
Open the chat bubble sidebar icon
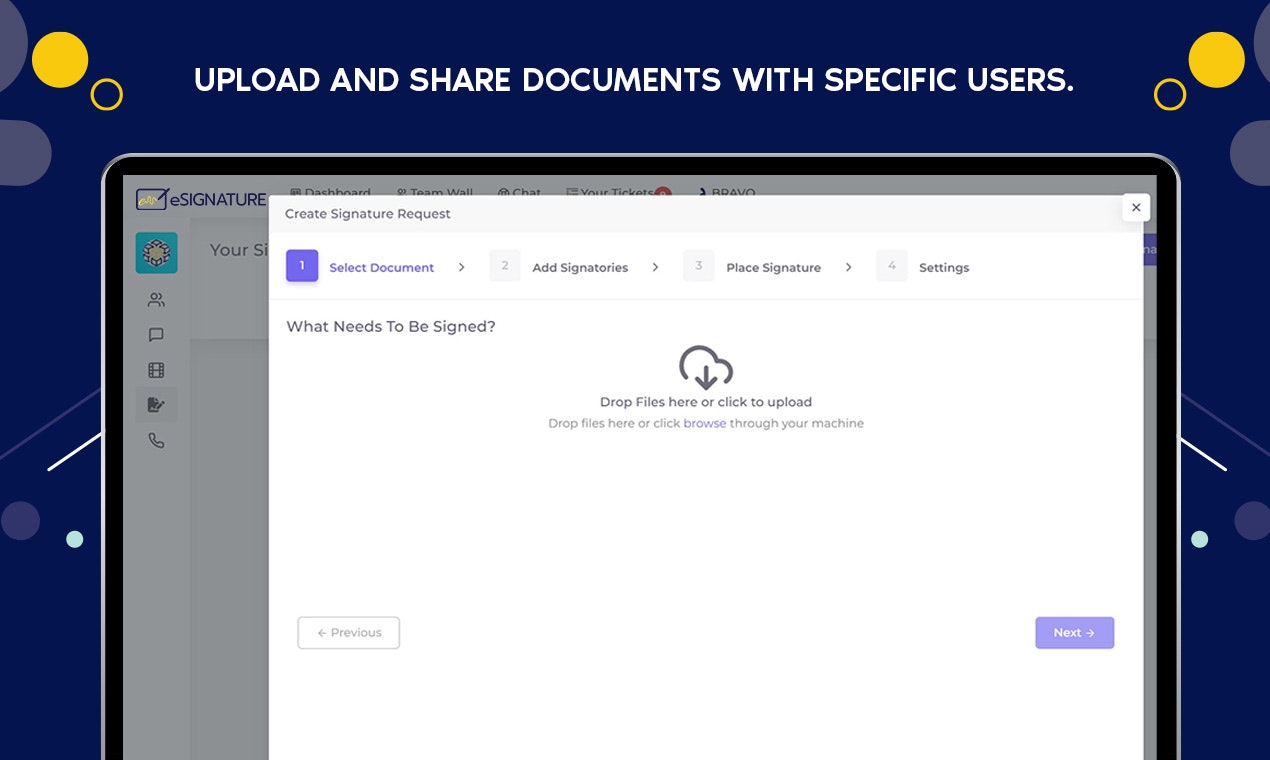click(156, 335)
